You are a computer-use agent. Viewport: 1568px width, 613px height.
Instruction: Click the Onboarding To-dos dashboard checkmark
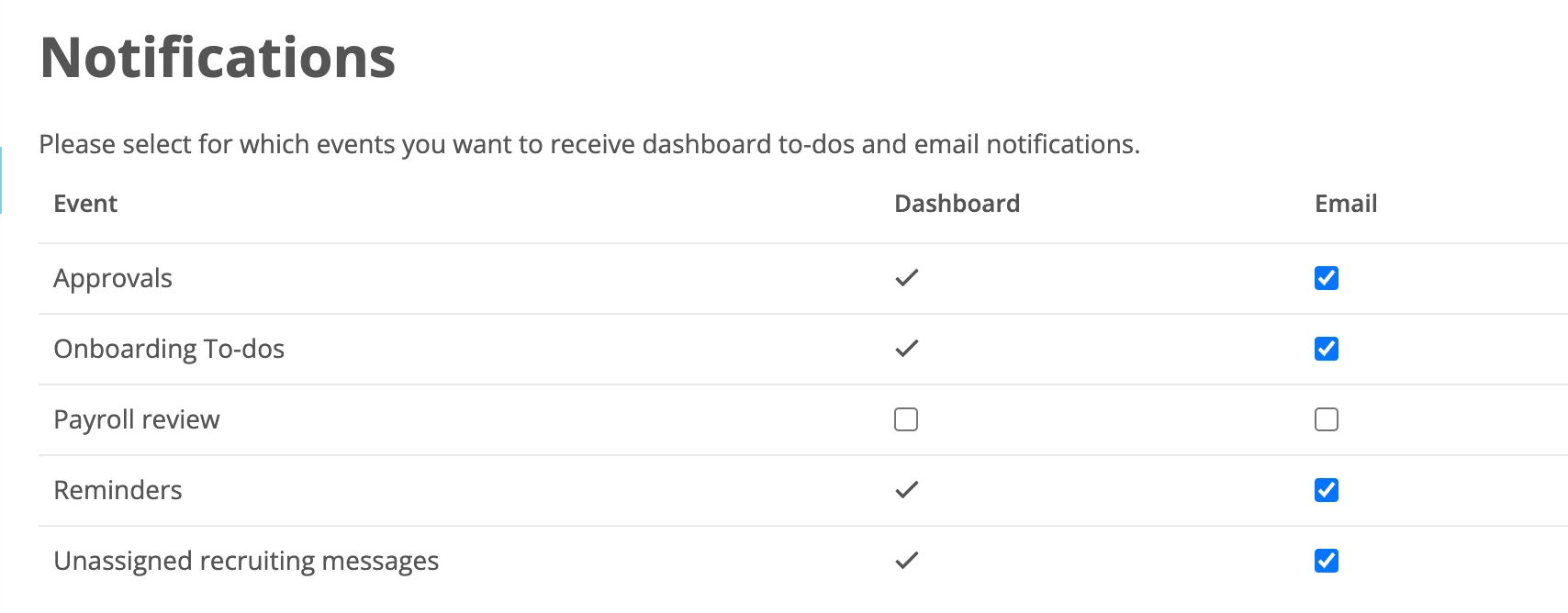pyautogui.click(x=907, y=348)
